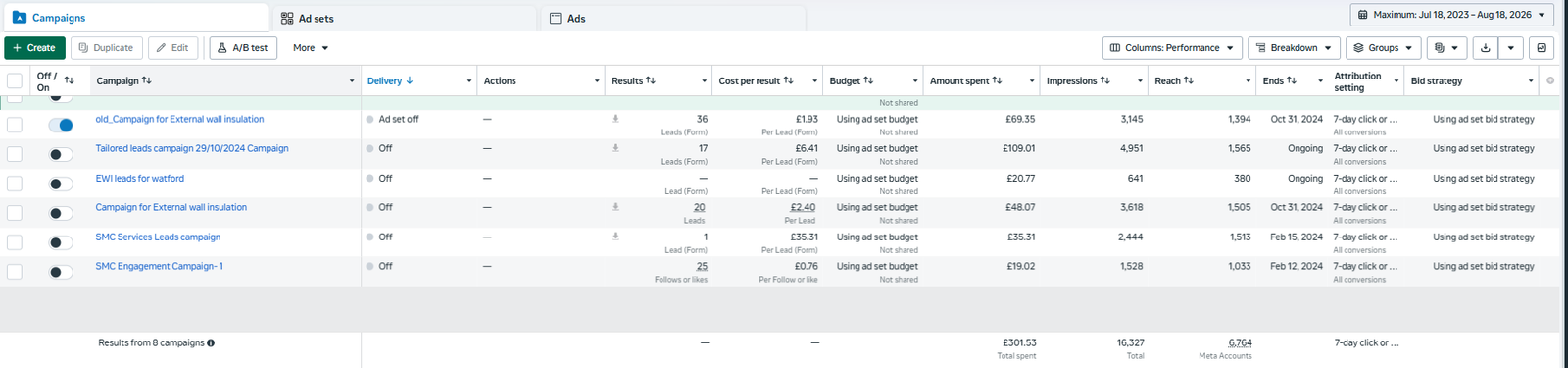This screenshot has width=1568, height=368.
Task: Open EWI leads for watford campaign
Action: coord(140,178)
